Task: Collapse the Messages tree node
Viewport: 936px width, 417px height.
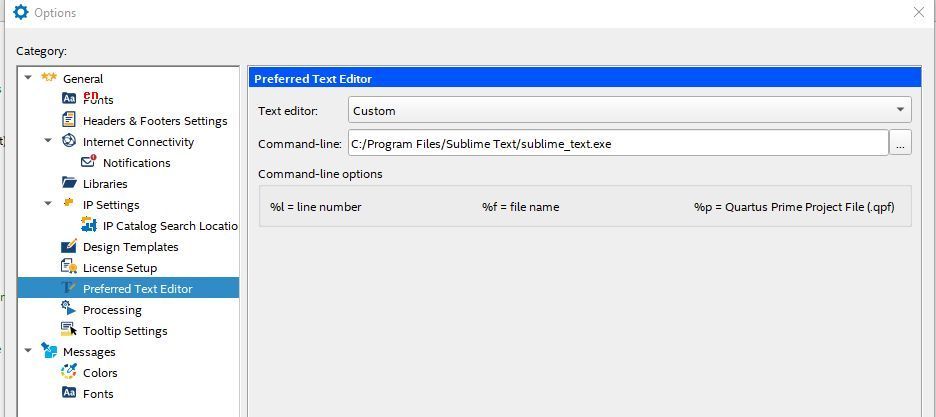Action: click(x=28, y=351)
